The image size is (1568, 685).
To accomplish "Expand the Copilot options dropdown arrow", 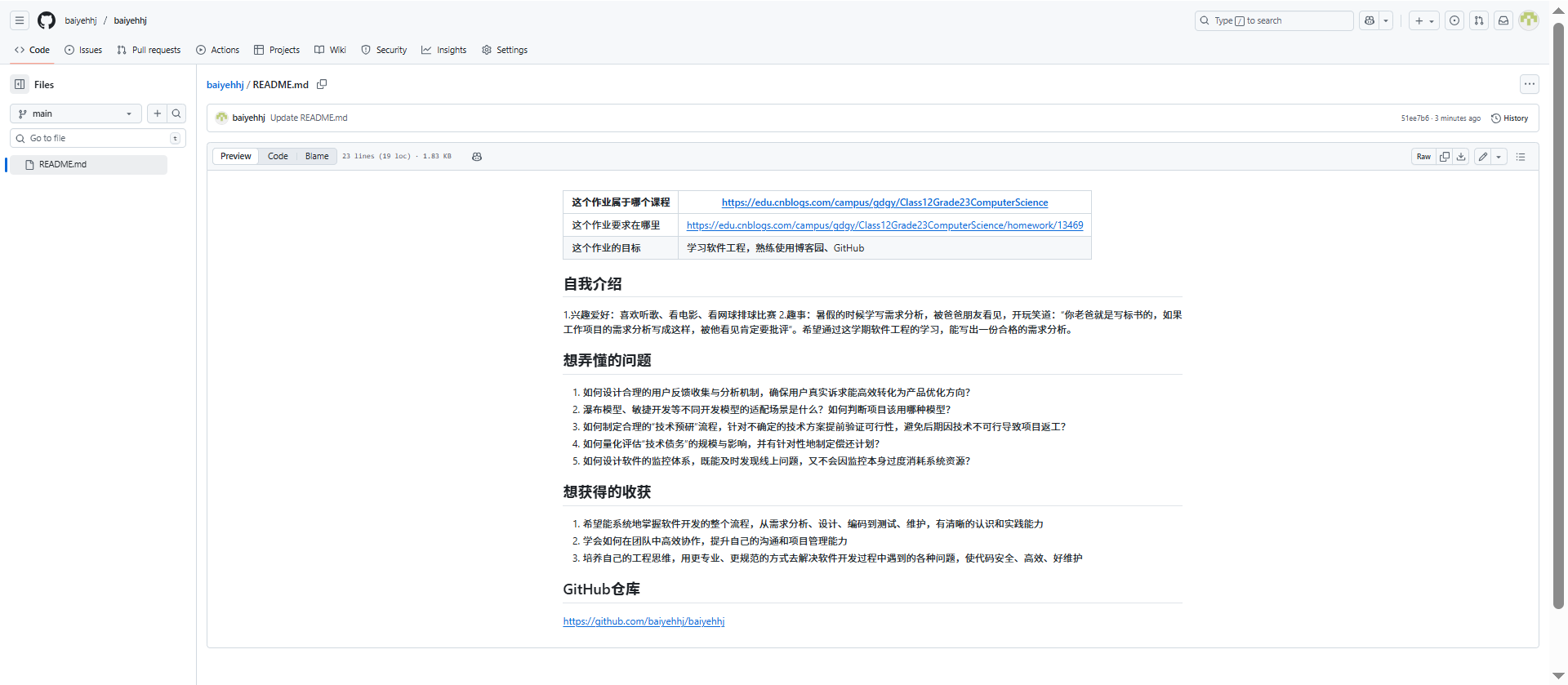I will pyautogui.click(x=1386, y=20).
